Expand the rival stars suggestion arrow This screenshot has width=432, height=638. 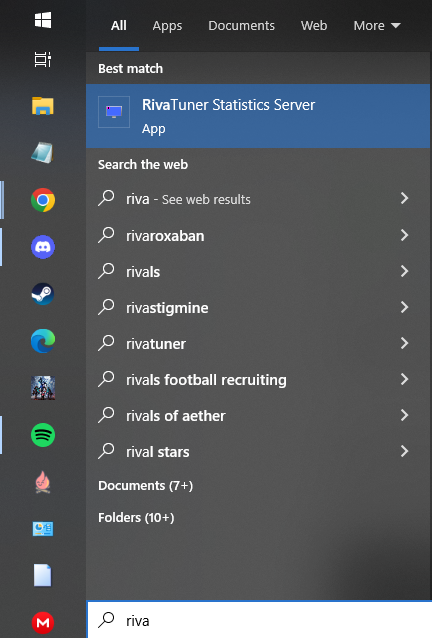coord(404,451)
